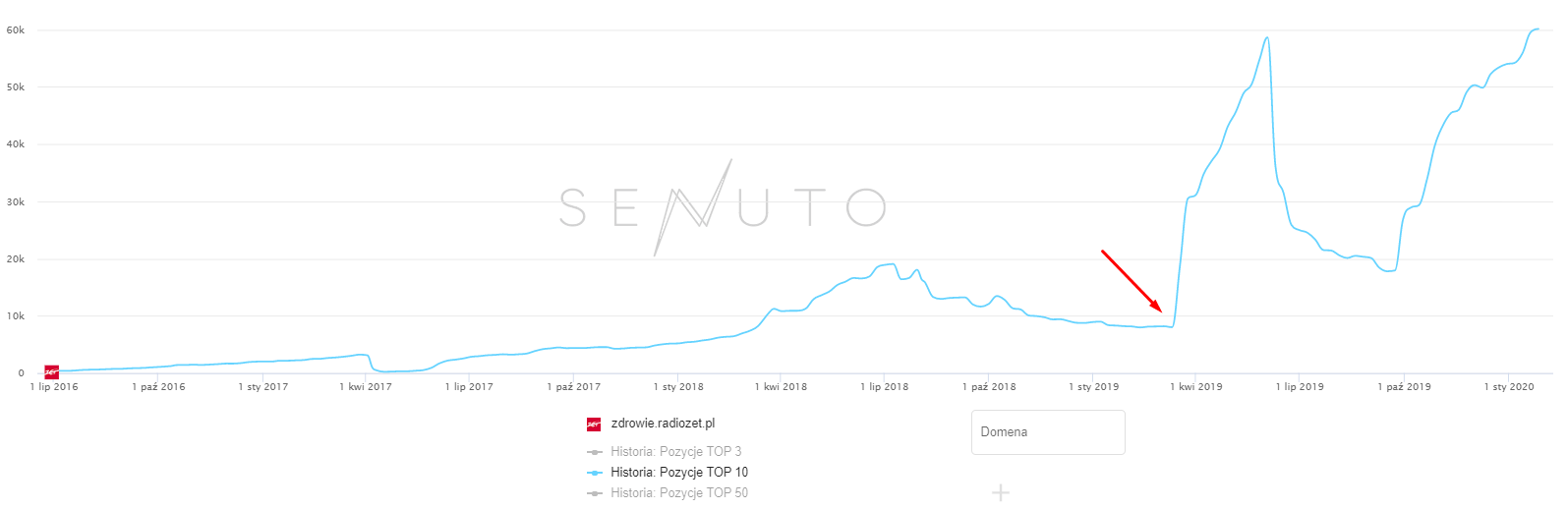Click the plus icon to add a domain

(x=1000, y=492)
